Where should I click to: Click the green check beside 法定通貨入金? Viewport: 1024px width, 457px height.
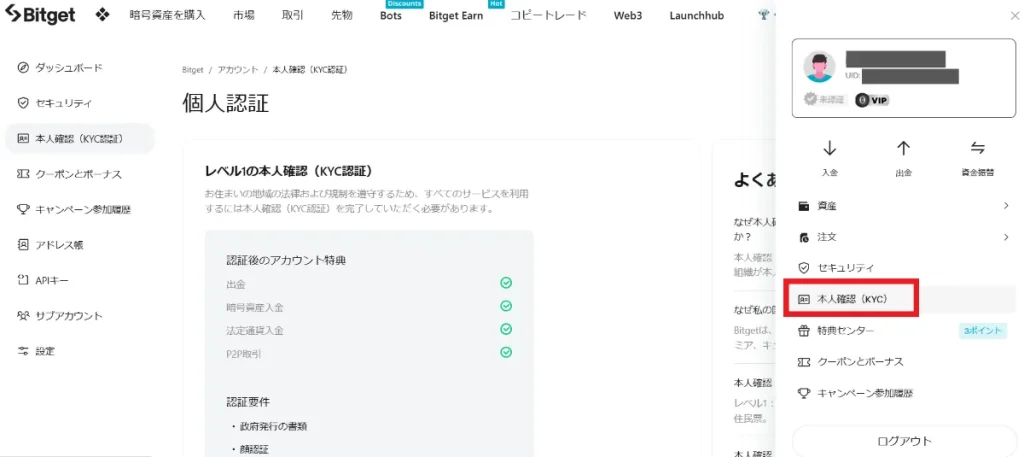coord(505,328)
